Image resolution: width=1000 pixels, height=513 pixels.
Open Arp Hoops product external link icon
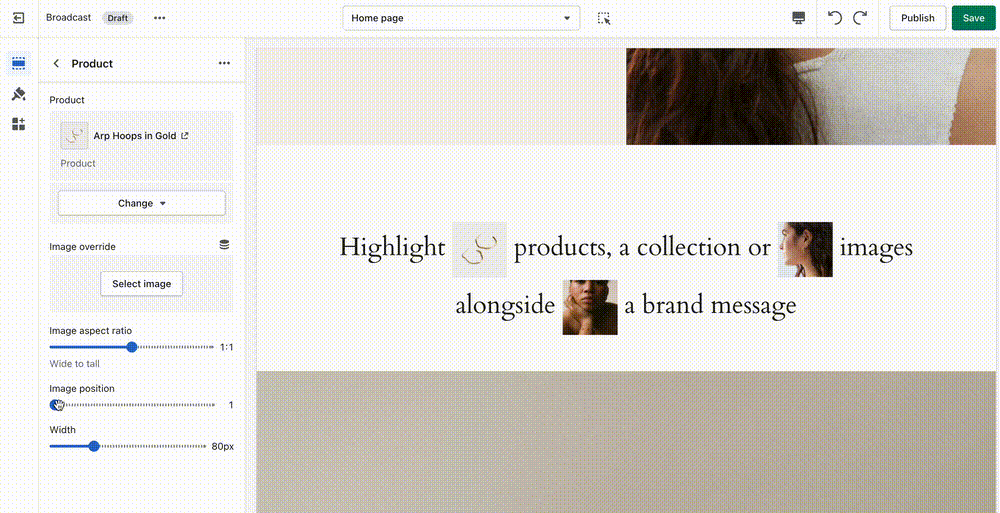(184, 136)
